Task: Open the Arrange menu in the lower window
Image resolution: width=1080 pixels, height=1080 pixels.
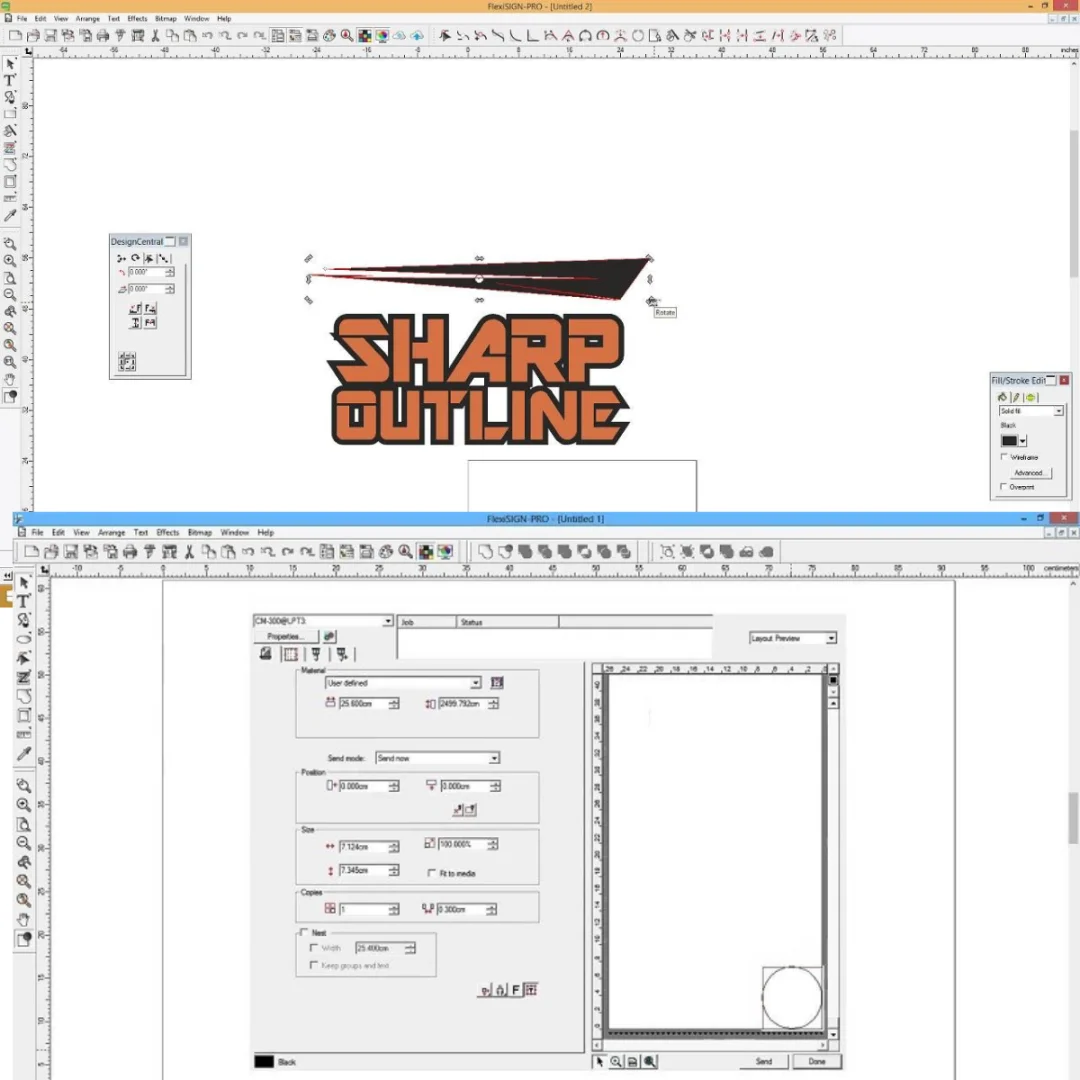Action: click(x=111, y=533)
